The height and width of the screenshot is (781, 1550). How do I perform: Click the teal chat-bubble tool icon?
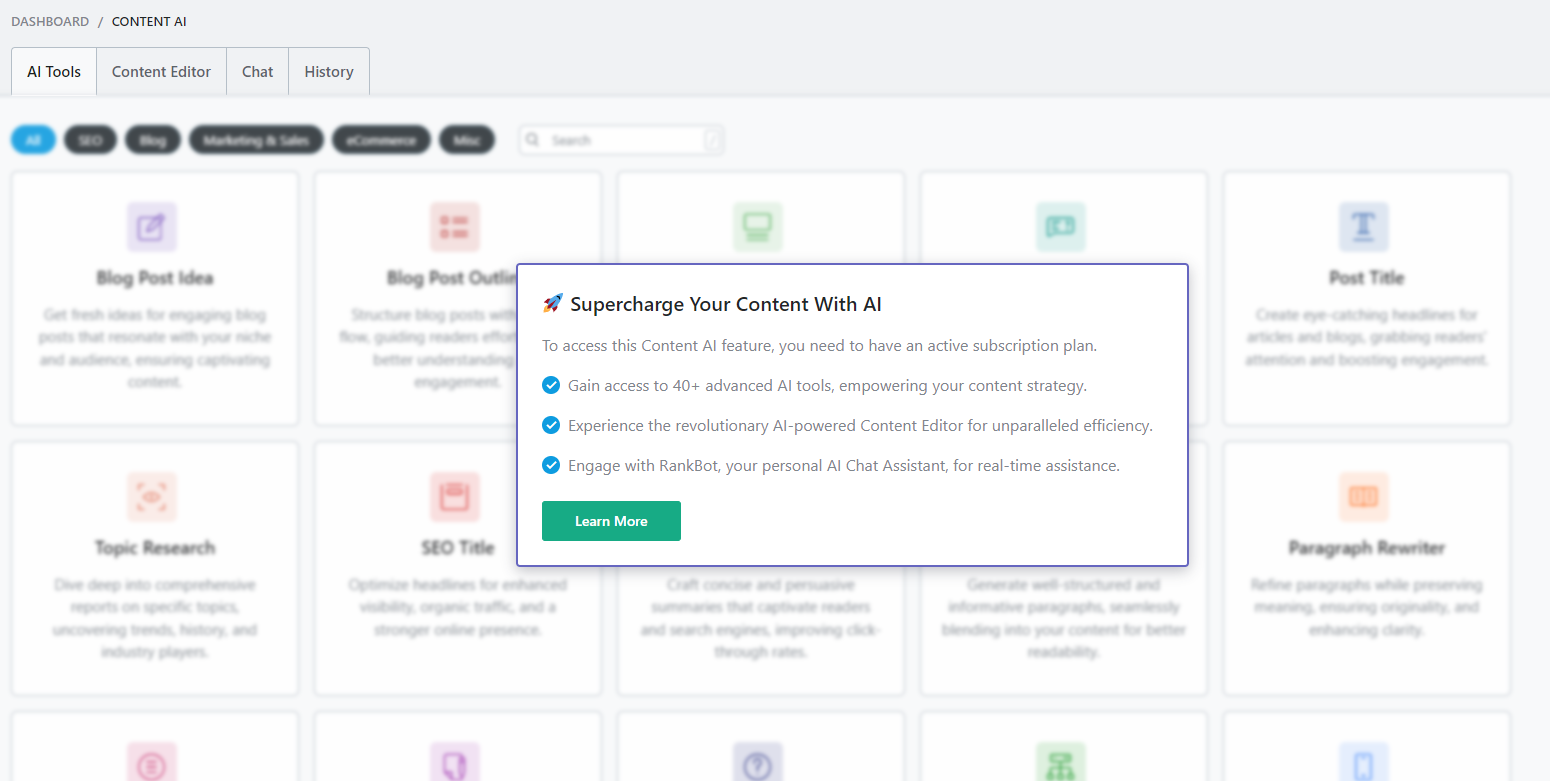click(1061, 227)
